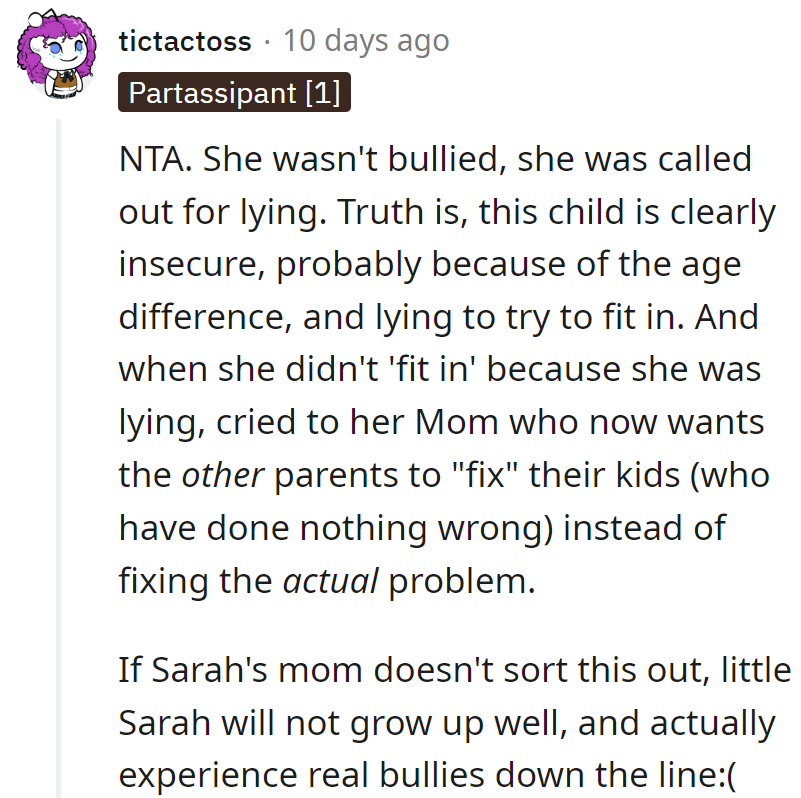Click the 10 days ago timestamp
Image resolution: width=801 pixels, height=798 pixels.
pyautogui.click(x=365, y=42)
